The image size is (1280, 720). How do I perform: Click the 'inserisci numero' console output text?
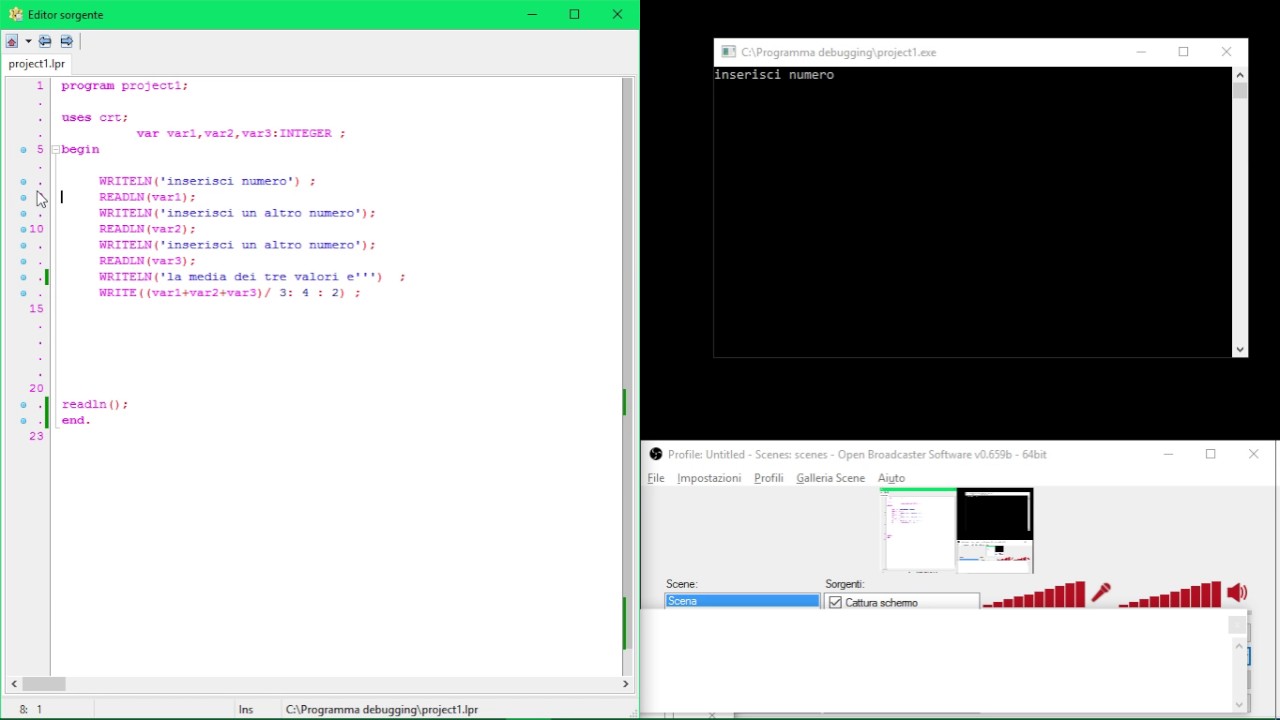point(774,75)
